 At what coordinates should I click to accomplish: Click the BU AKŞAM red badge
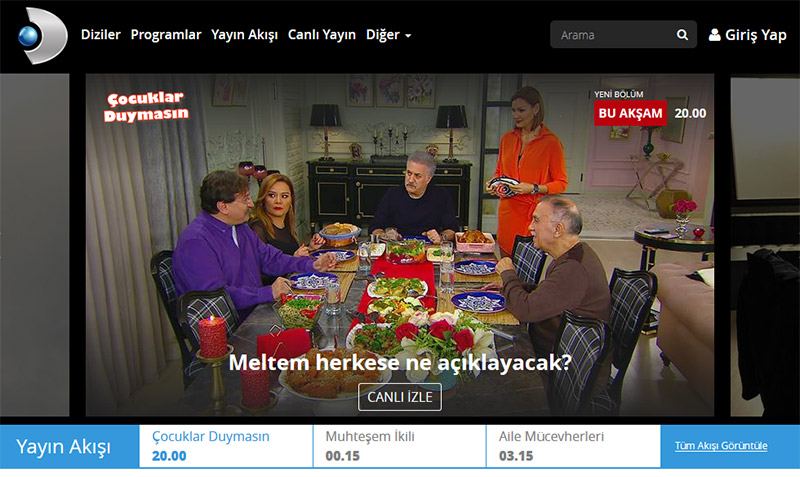(x=630, y=113)
